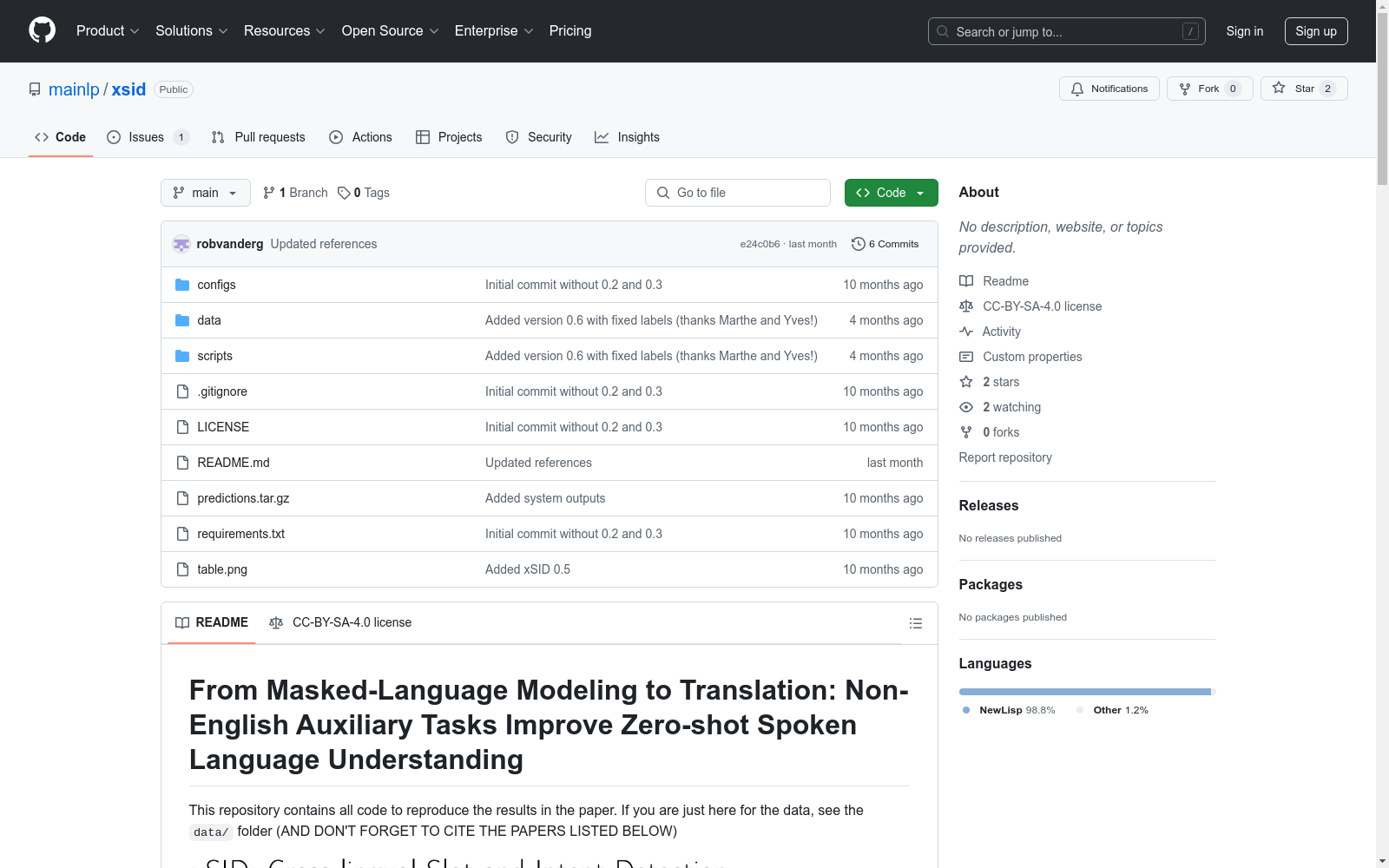Open the xsid repository name link
Image resolution: width=1389 pixels, height=868 pixels.
[128, 89]
